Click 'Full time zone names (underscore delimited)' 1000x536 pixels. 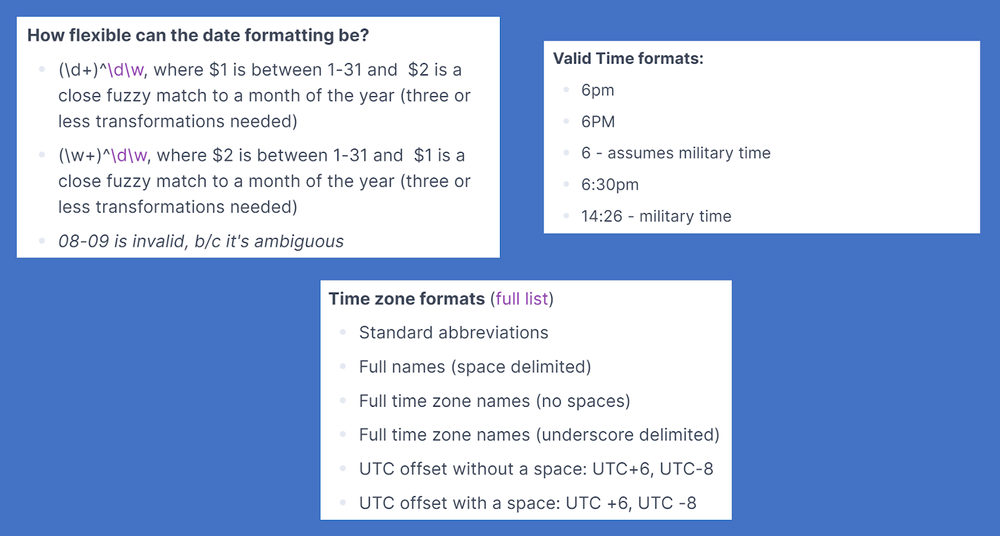click(x=539, y=435)
